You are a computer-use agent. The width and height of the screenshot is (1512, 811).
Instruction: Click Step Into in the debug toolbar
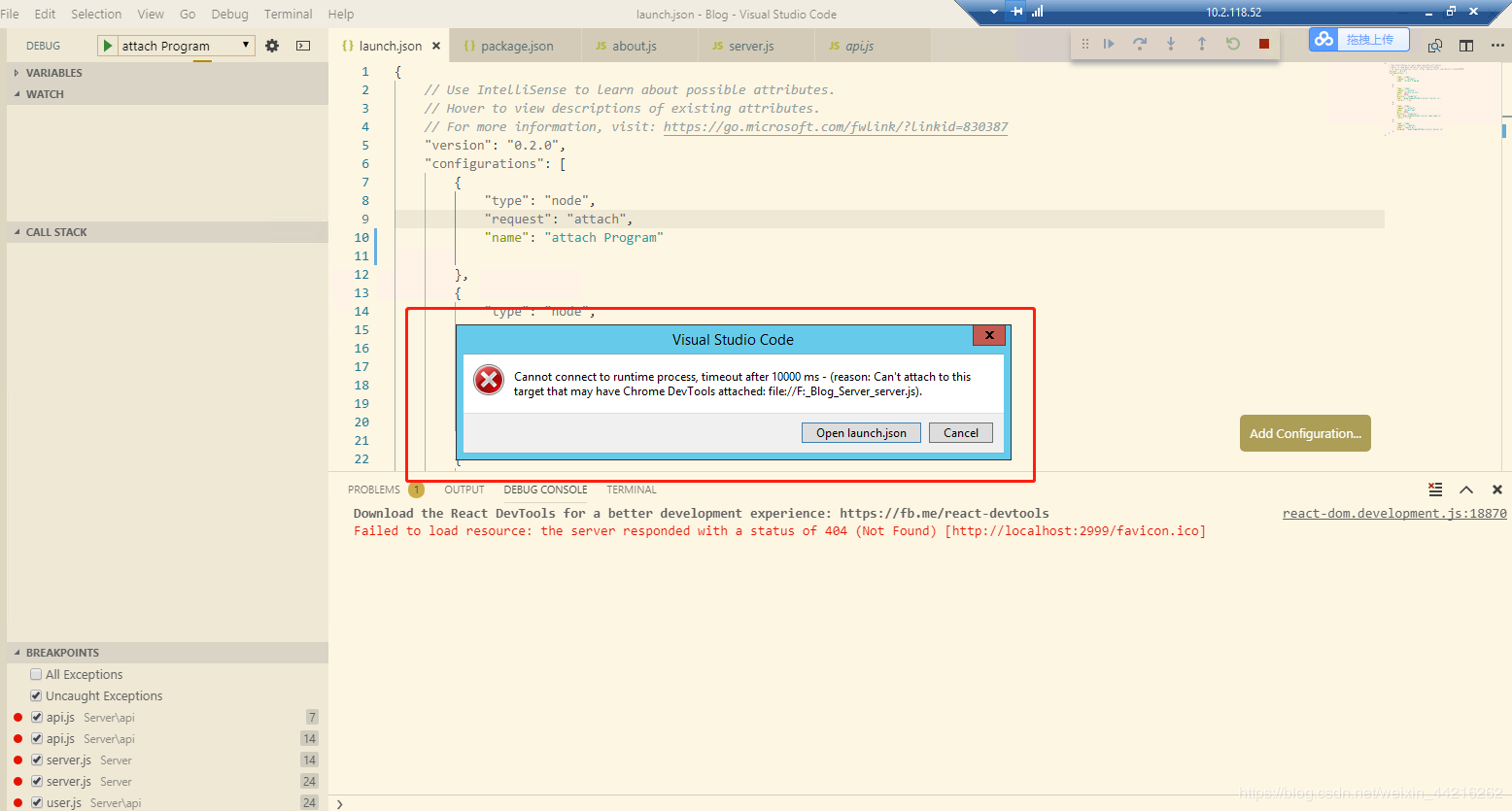(1171, 44)
